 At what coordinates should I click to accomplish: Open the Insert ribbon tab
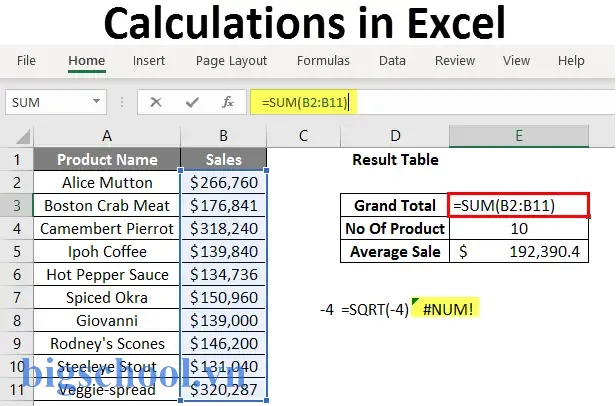149,61
